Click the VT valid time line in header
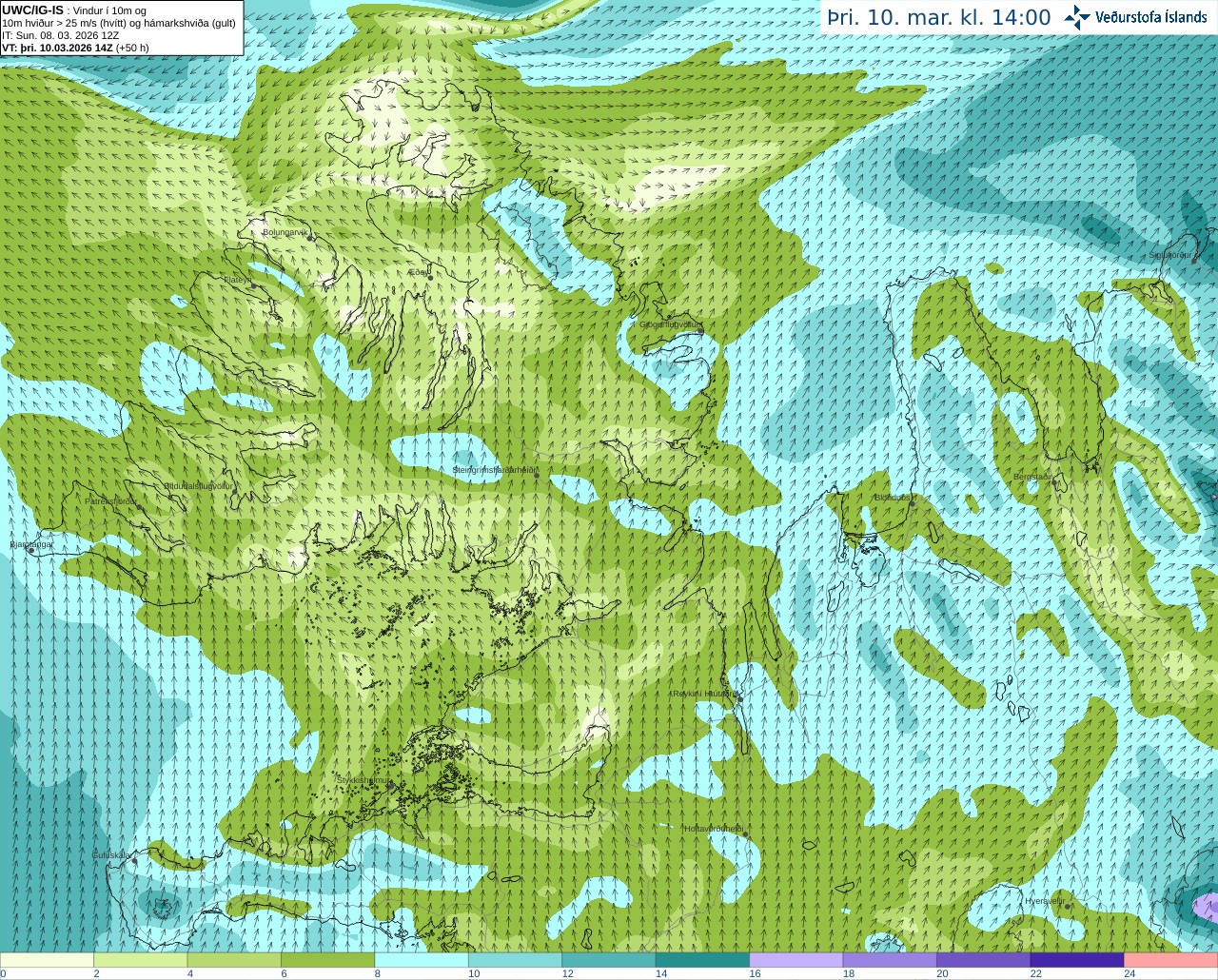The width and height of the screenshot is (1218, 980). [75, 48]
